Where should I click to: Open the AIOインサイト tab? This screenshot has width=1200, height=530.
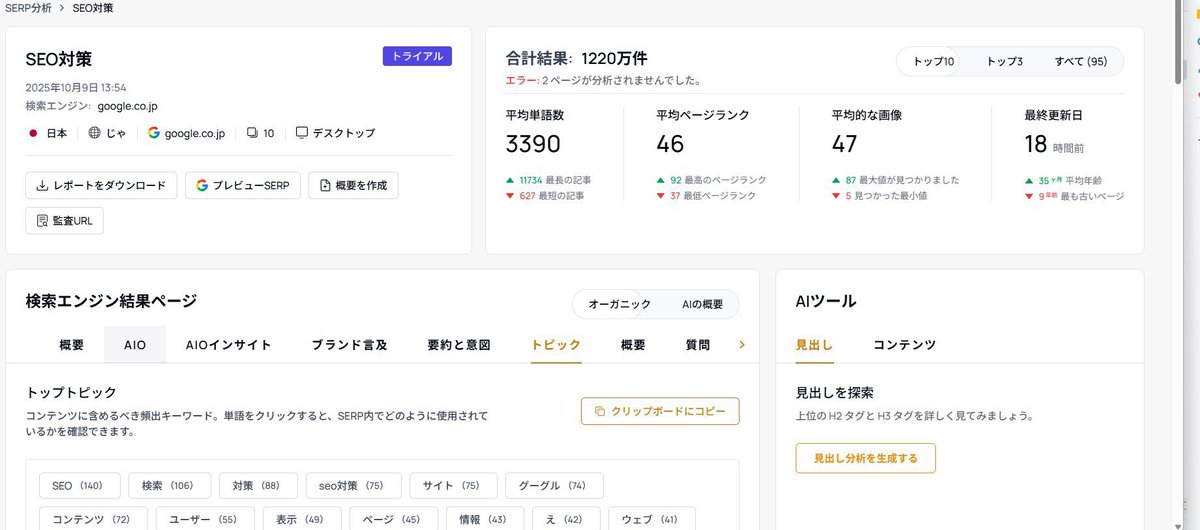point(229,344)
